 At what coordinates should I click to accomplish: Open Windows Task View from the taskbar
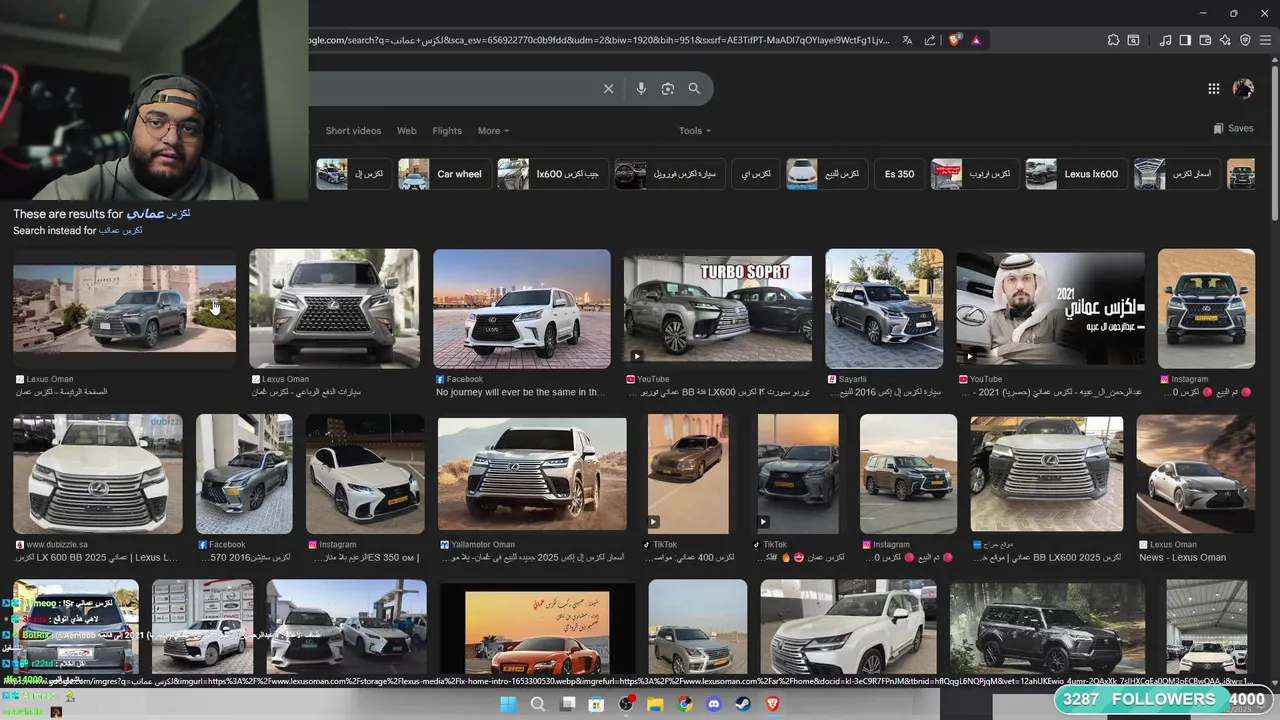pyautogui.click(x=567, y=704)
